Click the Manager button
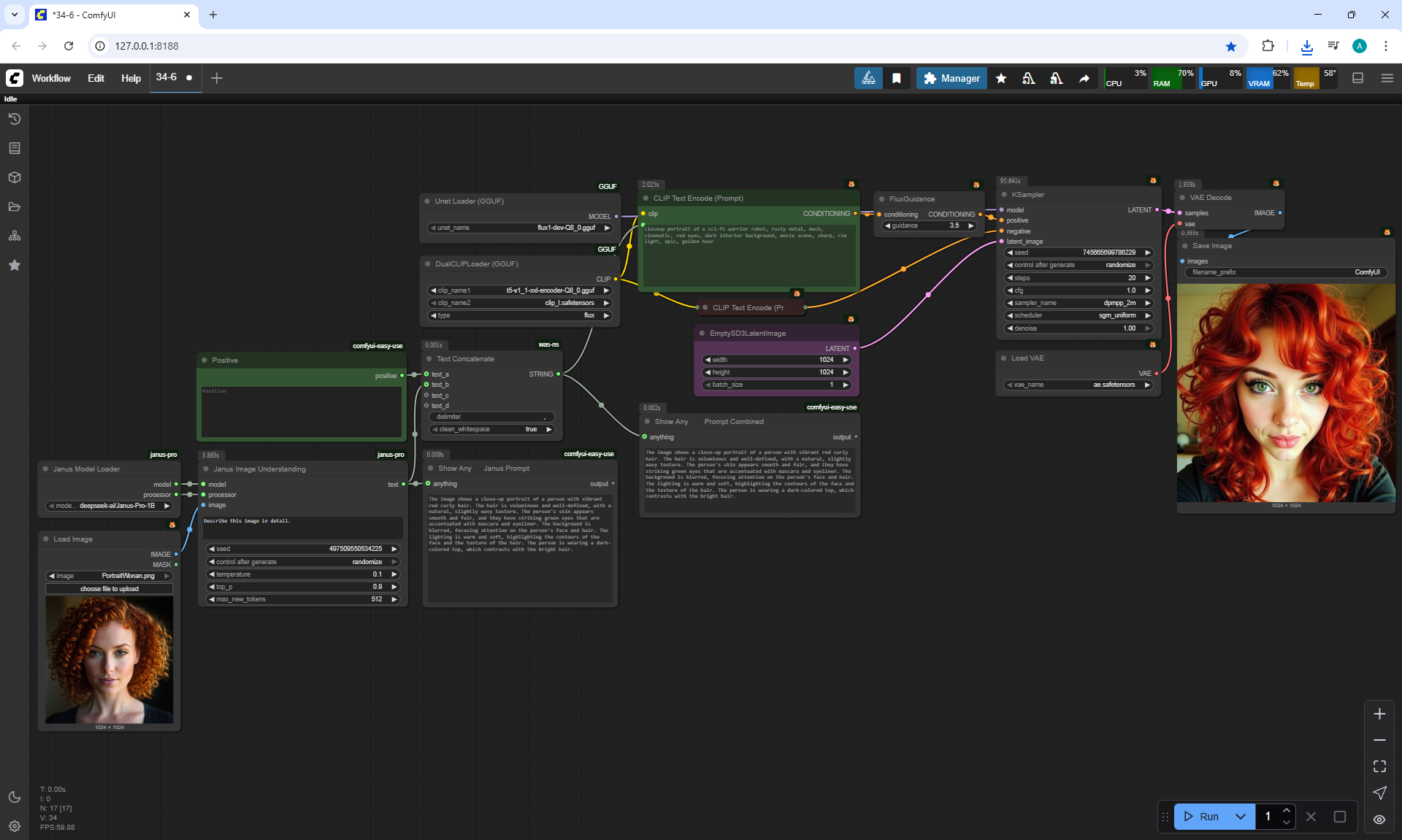This screenshot has height=840, width=1402. [951, 78]
